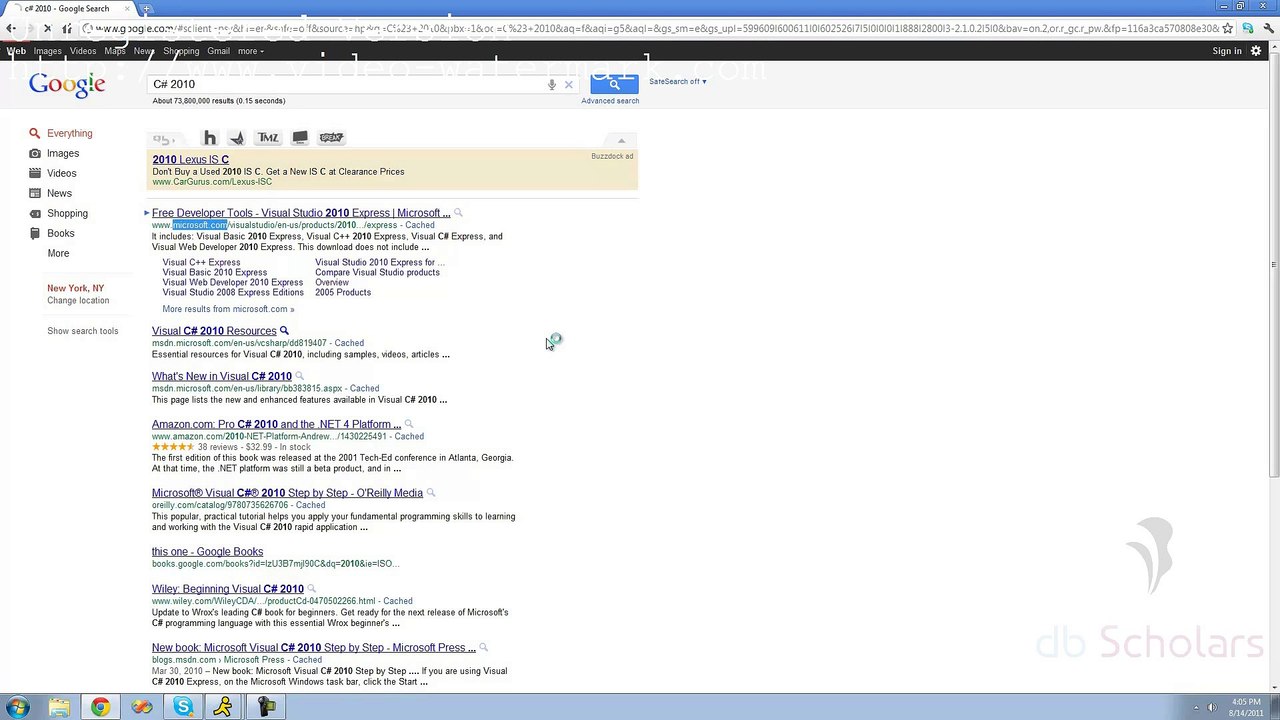Open the SafeSearch off dropdown
Screen dimensions: 1280x720
pyautogui.click(x=678, y=81)
